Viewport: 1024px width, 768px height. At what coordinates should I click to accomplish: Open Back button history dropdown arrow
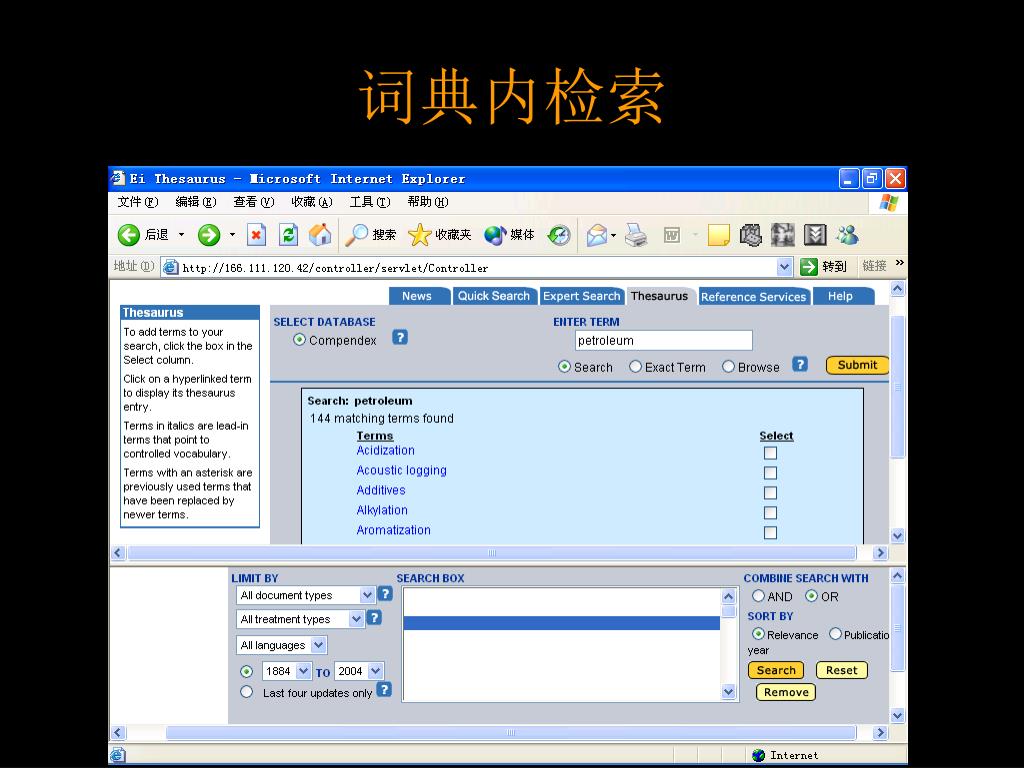[x=181, y=234]
